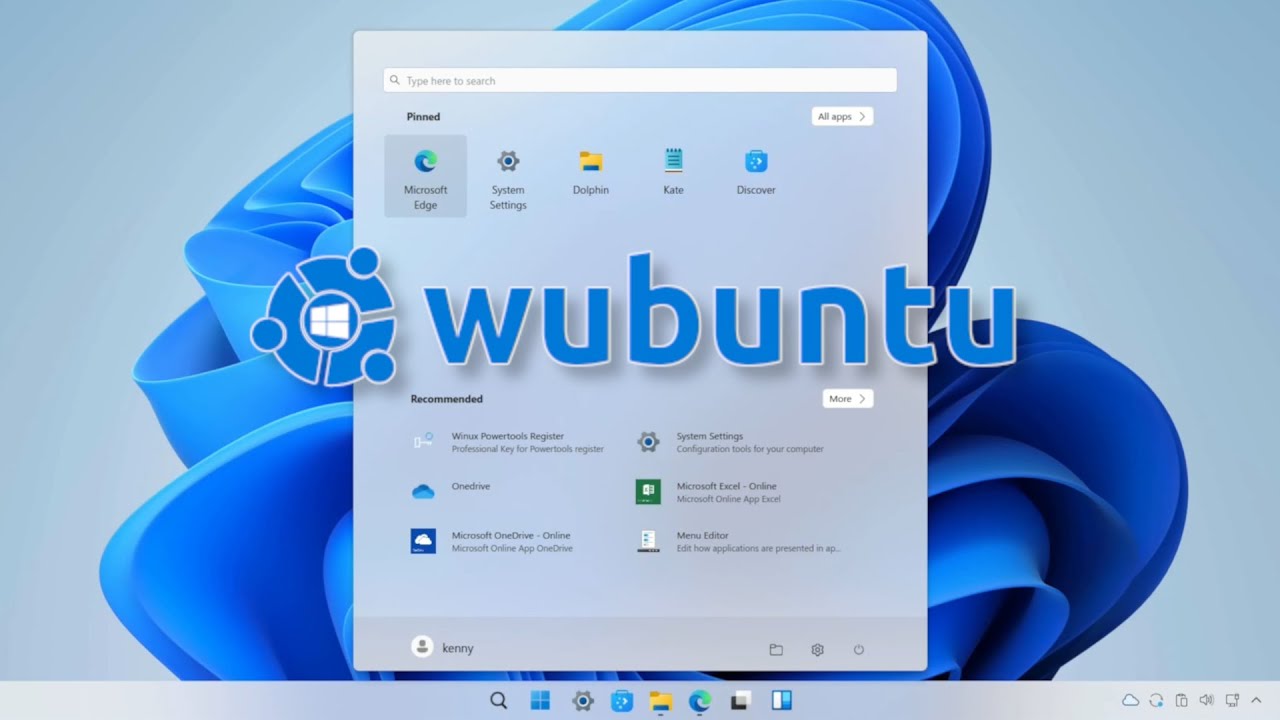Click network display icon in tray
The height and width of the screenshot is (720, 1280).
click(1232, 701)
